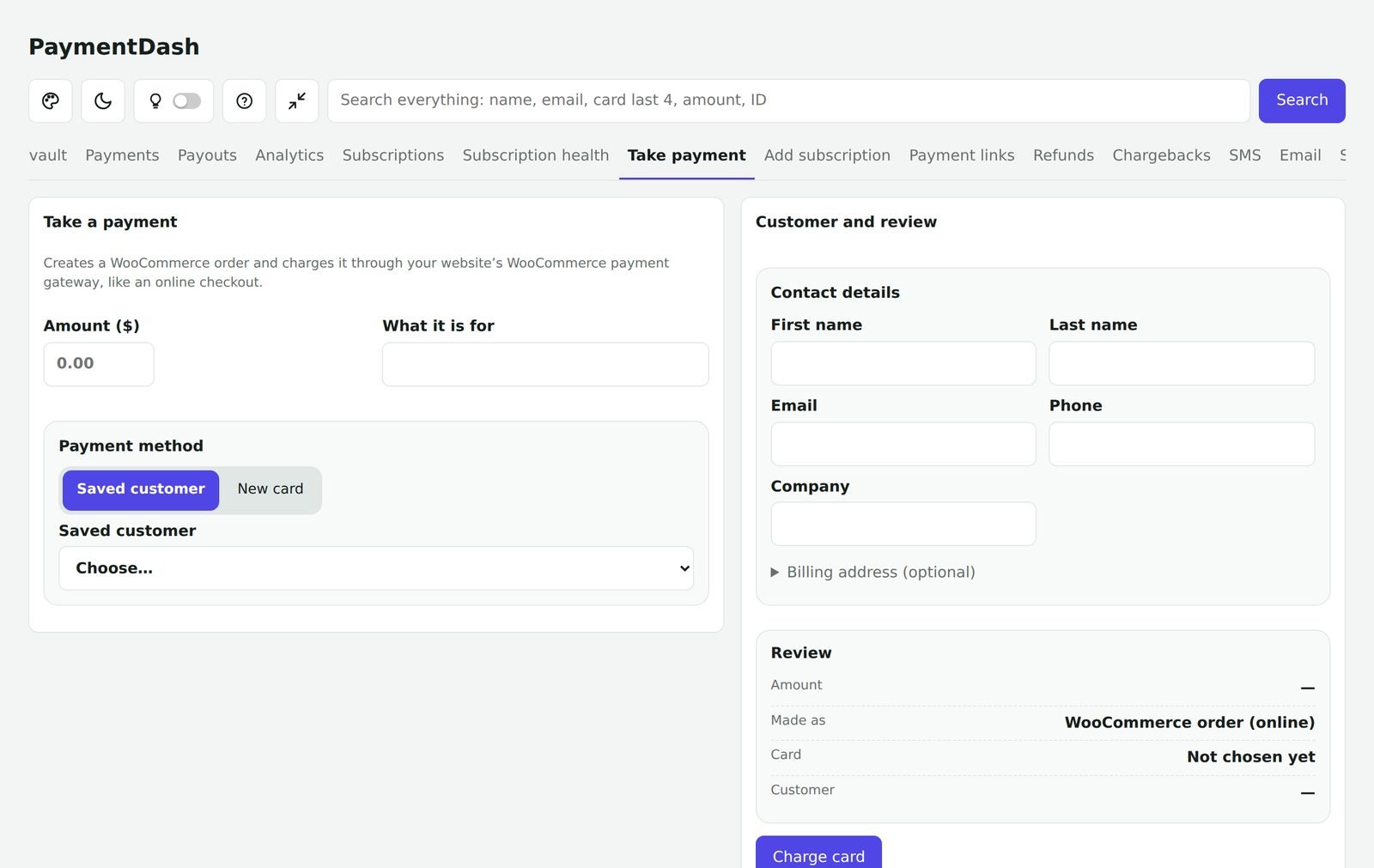Select the Take payment tab
The width and height of the screenshot is (1374, 868).
click(x=687, y=155)
